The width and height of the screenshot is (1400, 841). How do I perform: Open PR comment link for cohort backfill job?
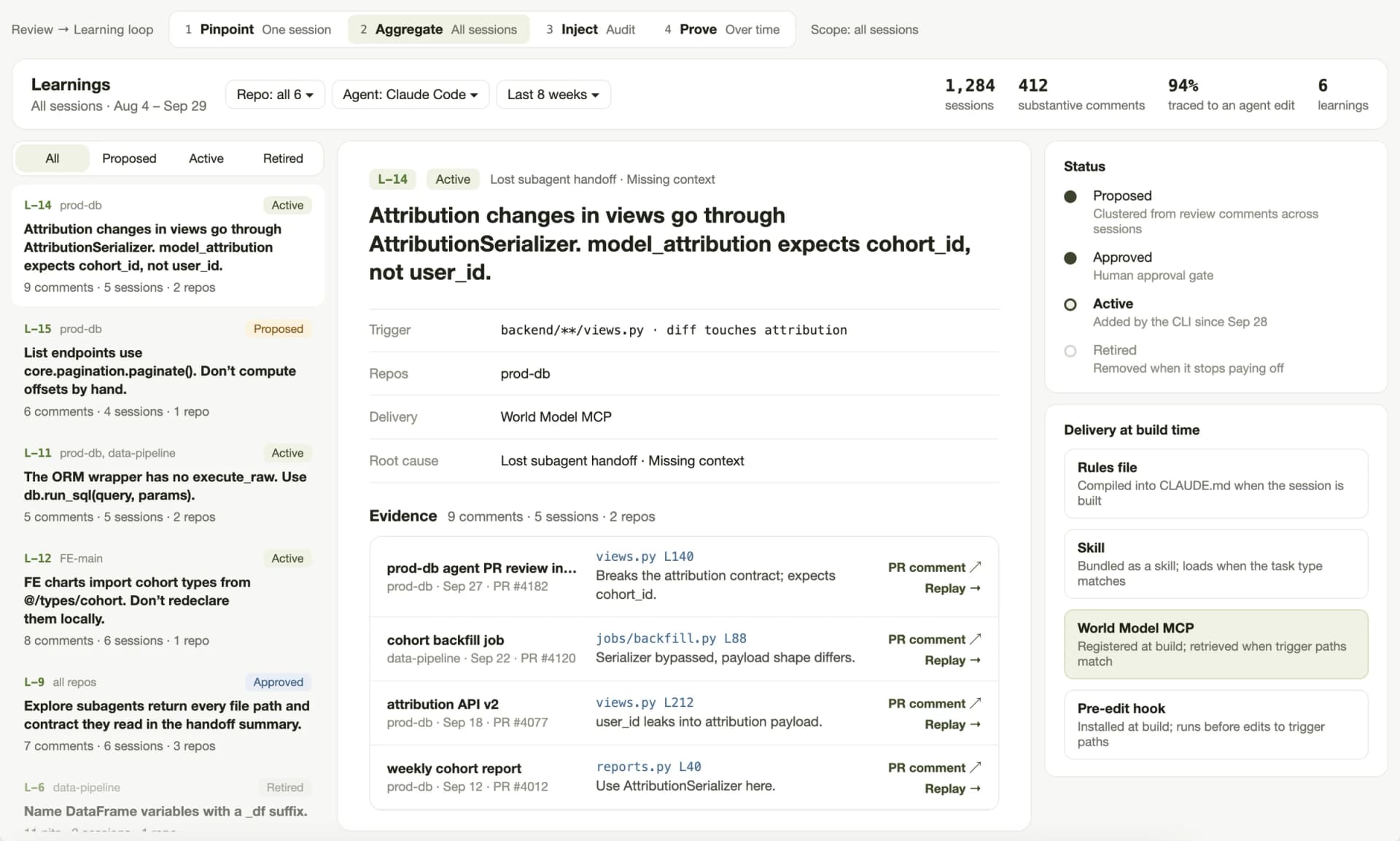(x=934, y=639)
